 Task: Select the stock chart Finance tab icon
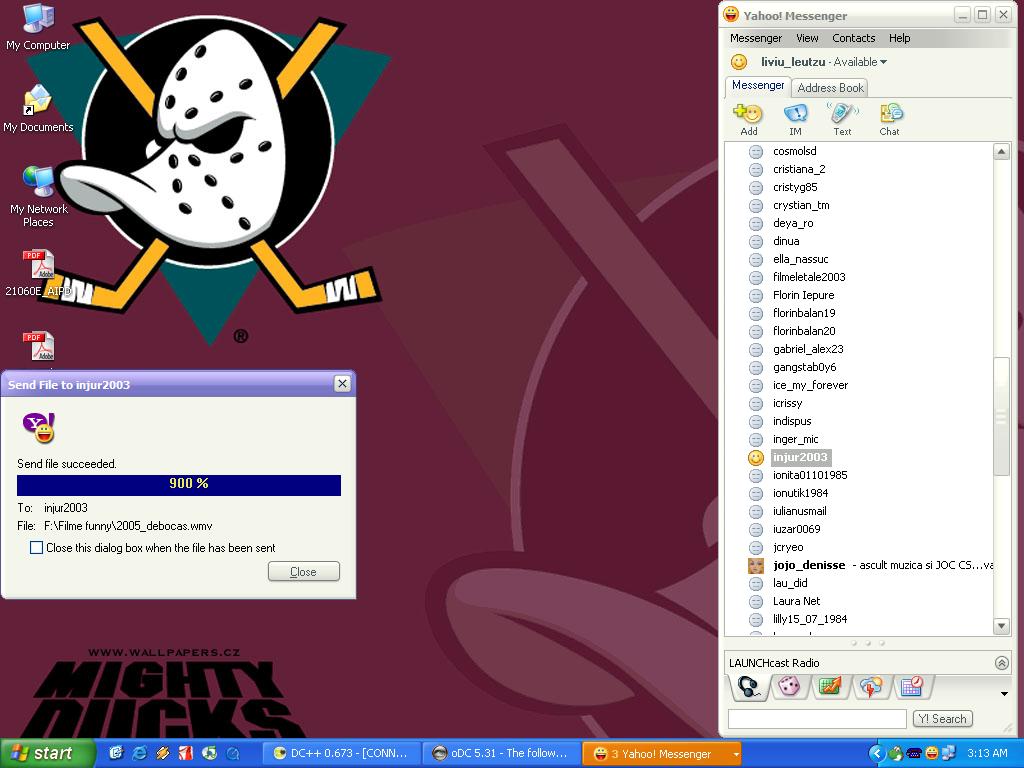(x=830, y=687)
